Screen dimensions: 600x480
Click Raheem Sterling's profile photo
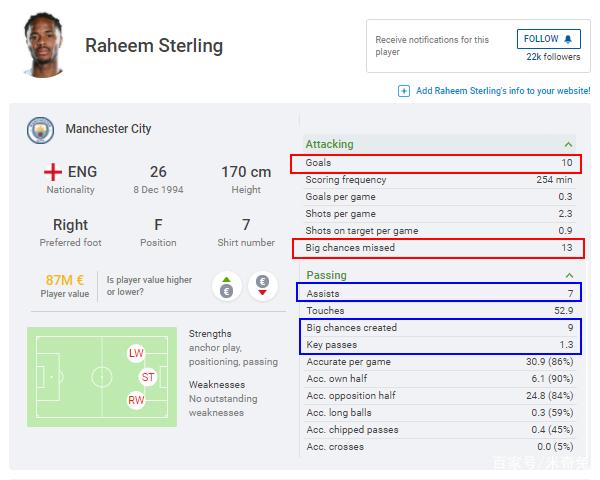pyautogui.click(x=43, y=45)
